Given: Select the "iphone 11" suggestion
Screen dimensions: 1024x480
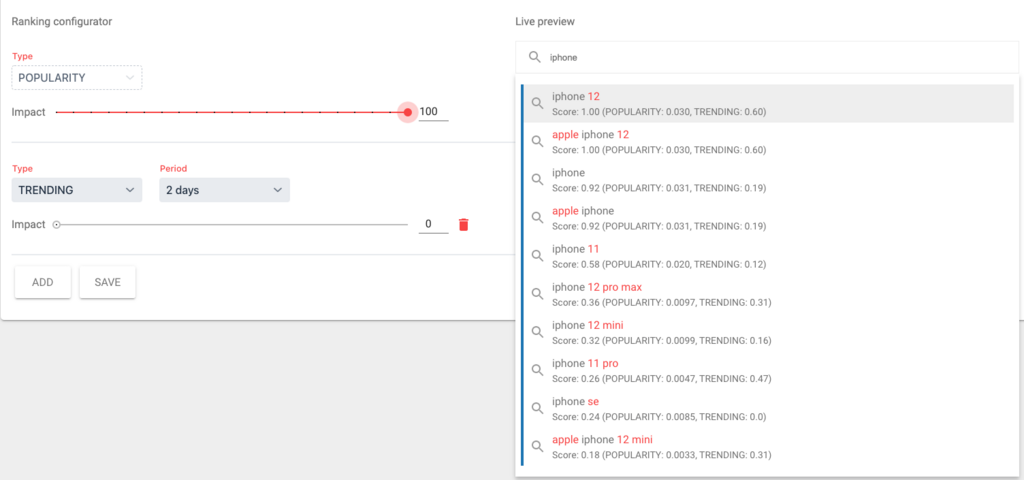Looking at the screenshot, I should [769, 255].
